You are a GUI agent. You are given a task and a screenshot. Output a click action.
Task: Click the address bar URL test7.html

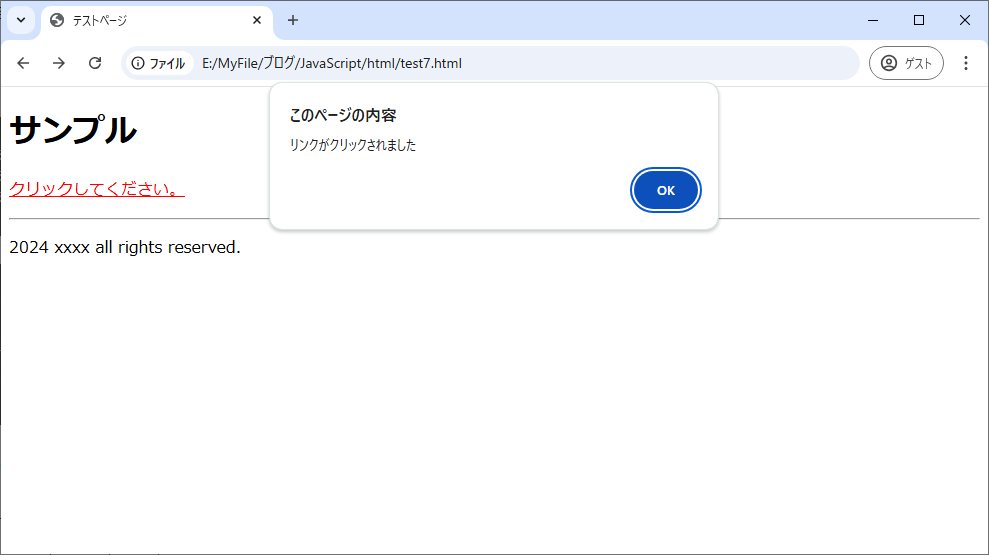tap(332, 63)
